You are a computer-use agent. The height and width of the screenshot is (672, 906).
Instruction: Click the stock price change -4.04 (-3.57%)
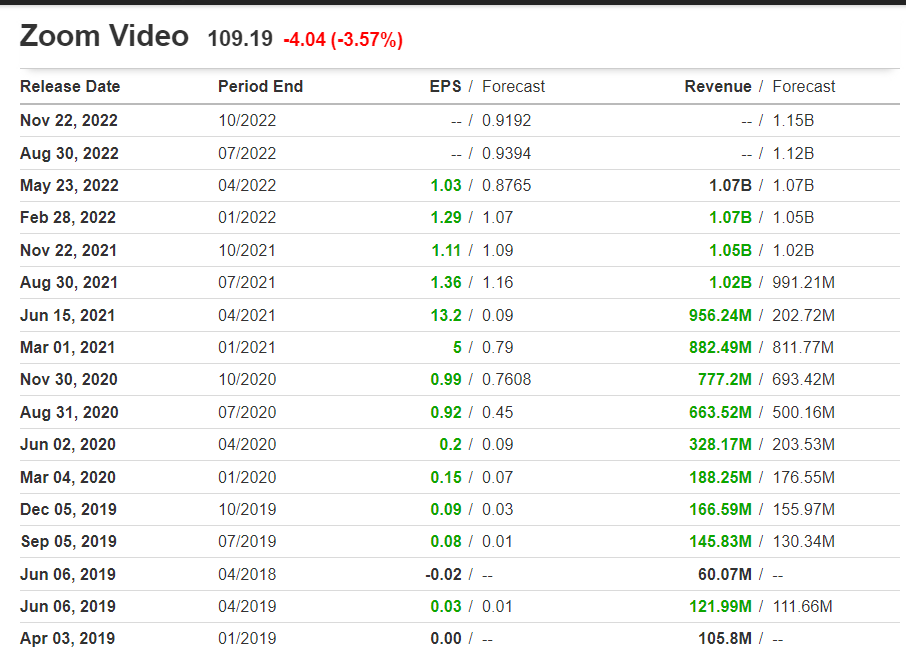pos(343,40)
